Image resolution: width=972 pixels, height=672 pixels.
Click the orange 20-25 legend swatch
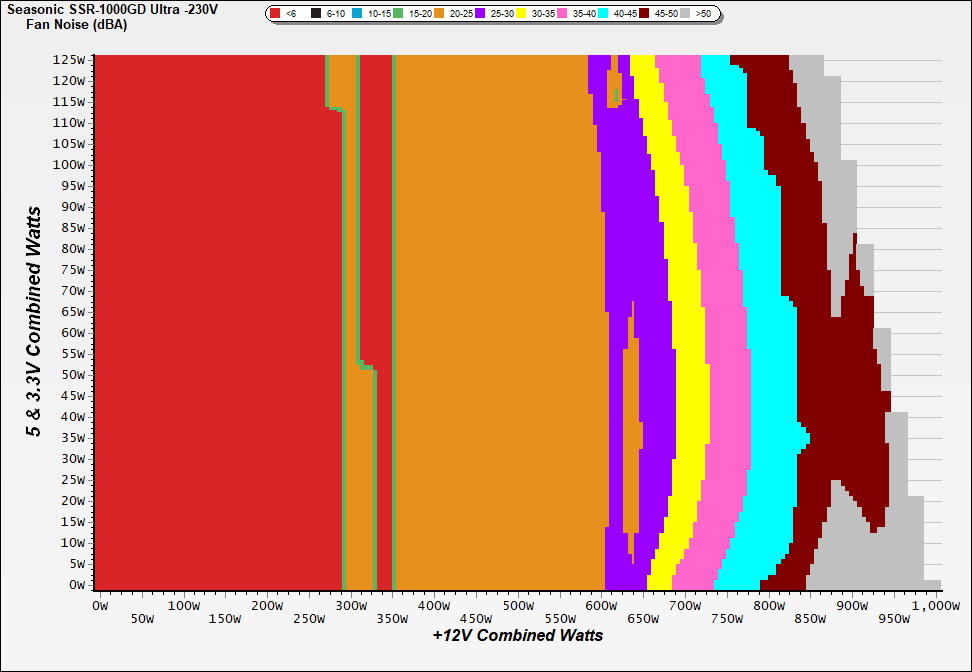pyautogui.click(x=440, y=14)
